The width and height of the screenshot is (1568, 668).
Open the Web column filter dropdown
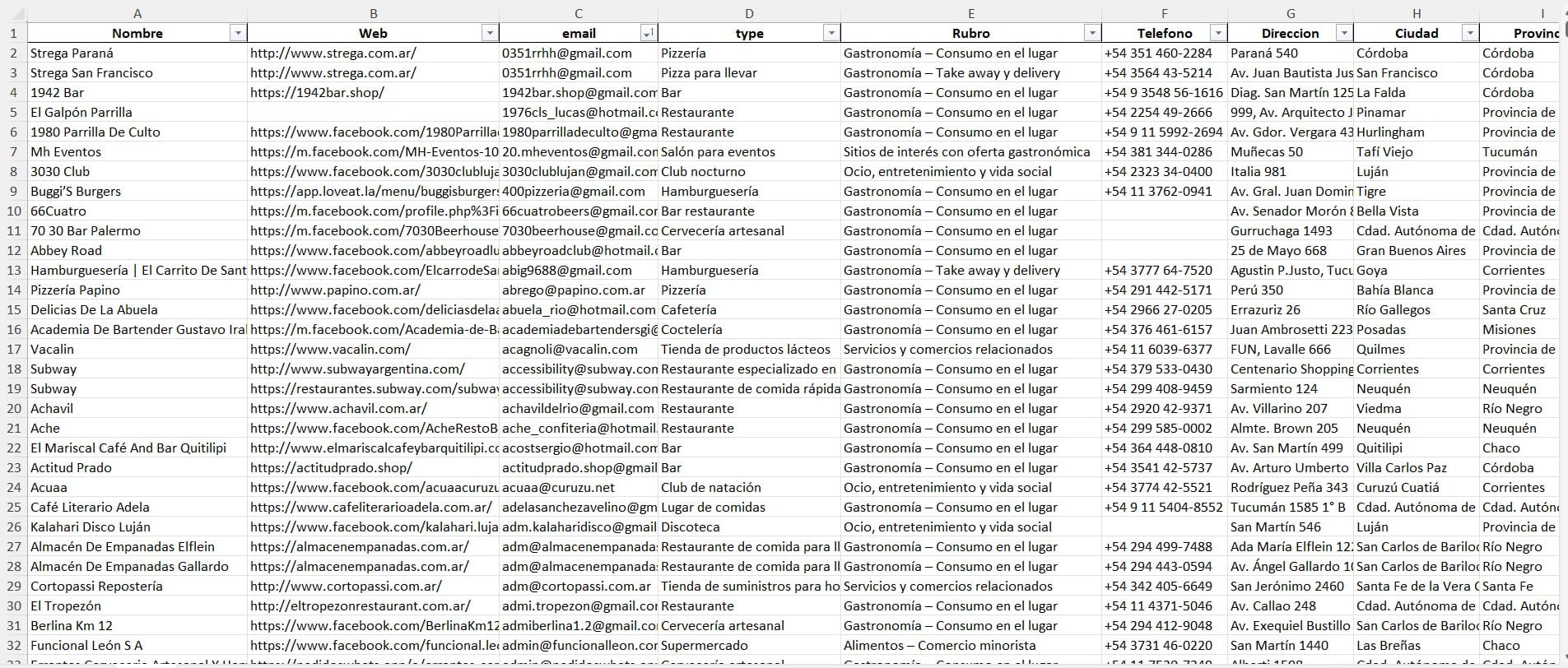(x=490, y=33)
